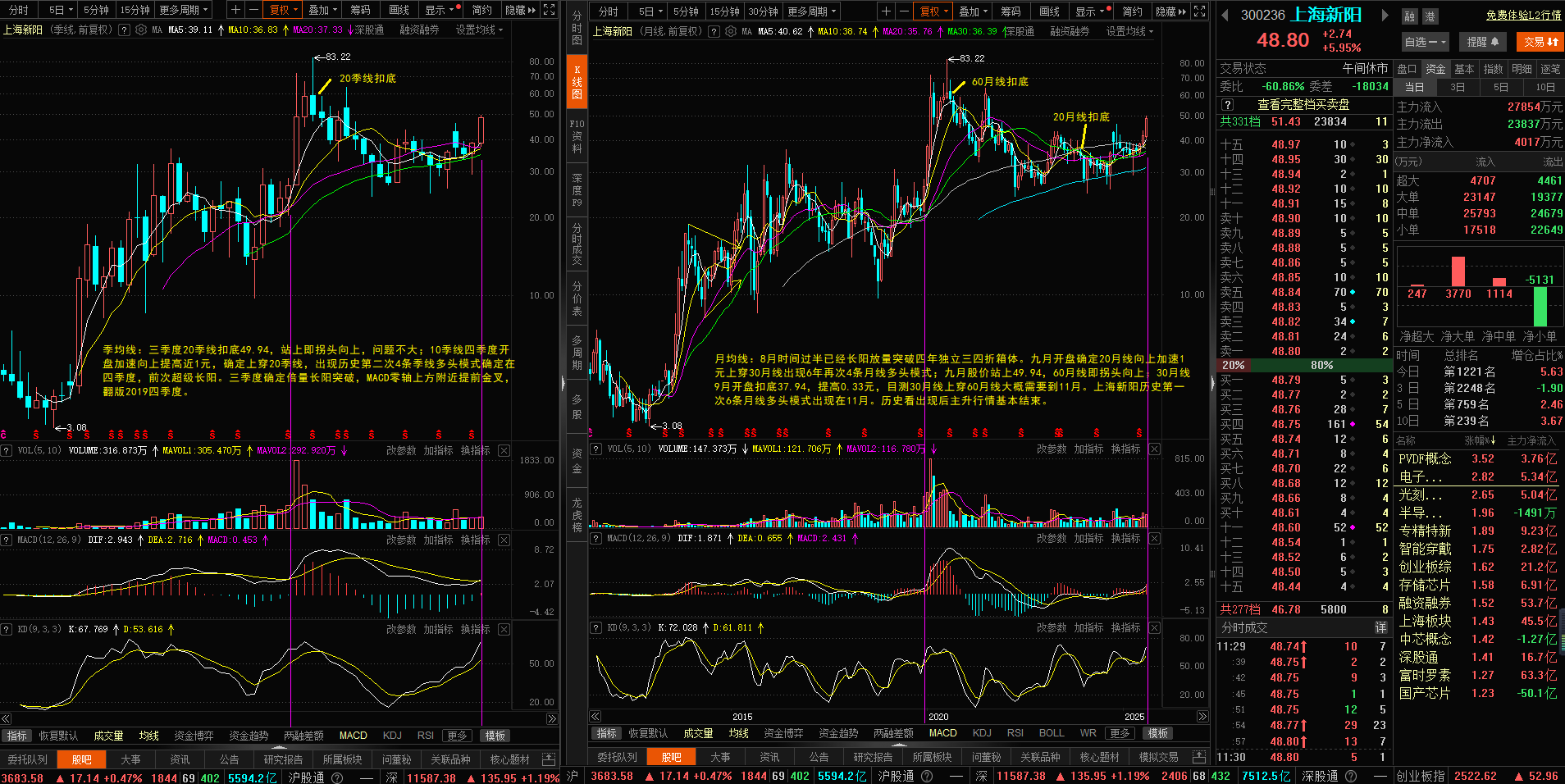
Task: Toggle WR indicator in right chart
Action: [1088, 733]
